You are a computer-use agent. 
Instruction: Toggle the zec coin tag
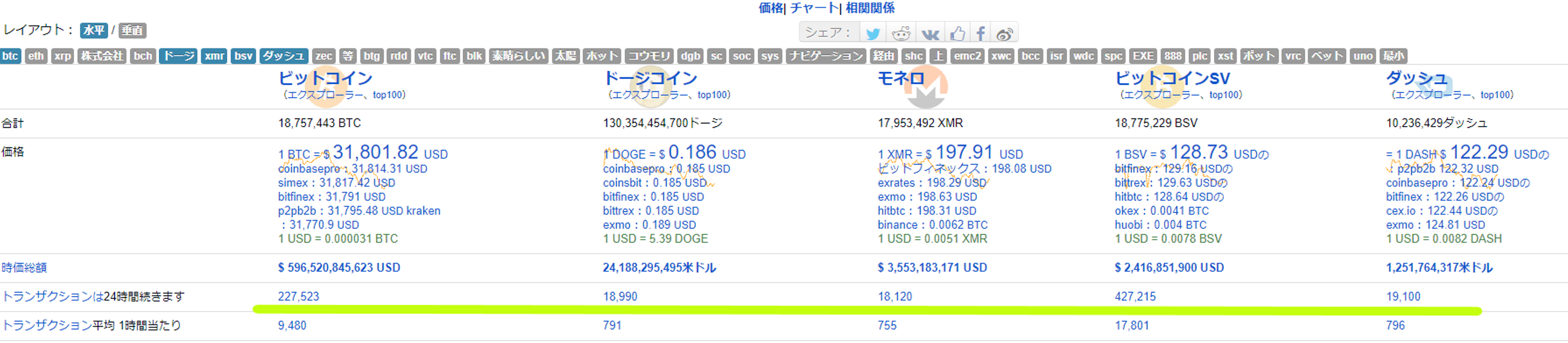click(x=324, y=56)
